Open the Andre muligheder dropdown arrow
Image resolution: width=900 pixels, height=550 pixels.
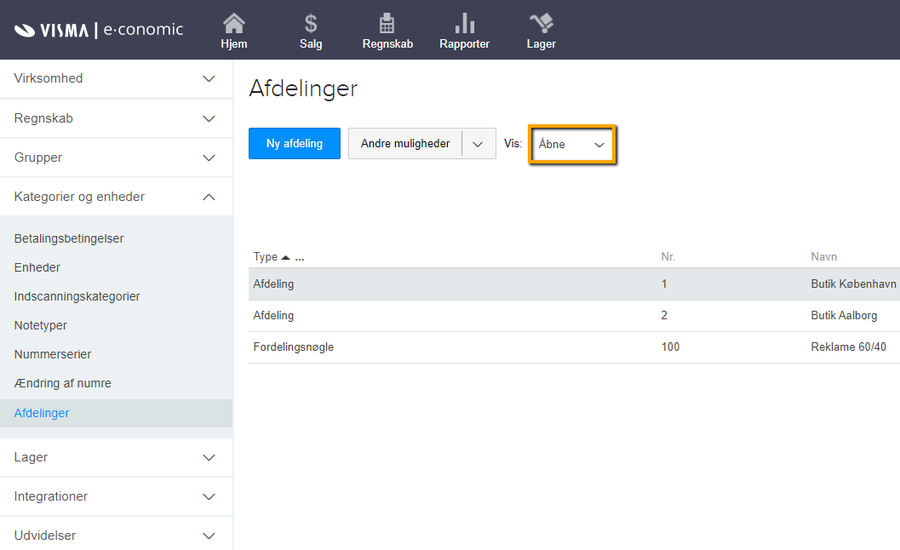point(478,144)
